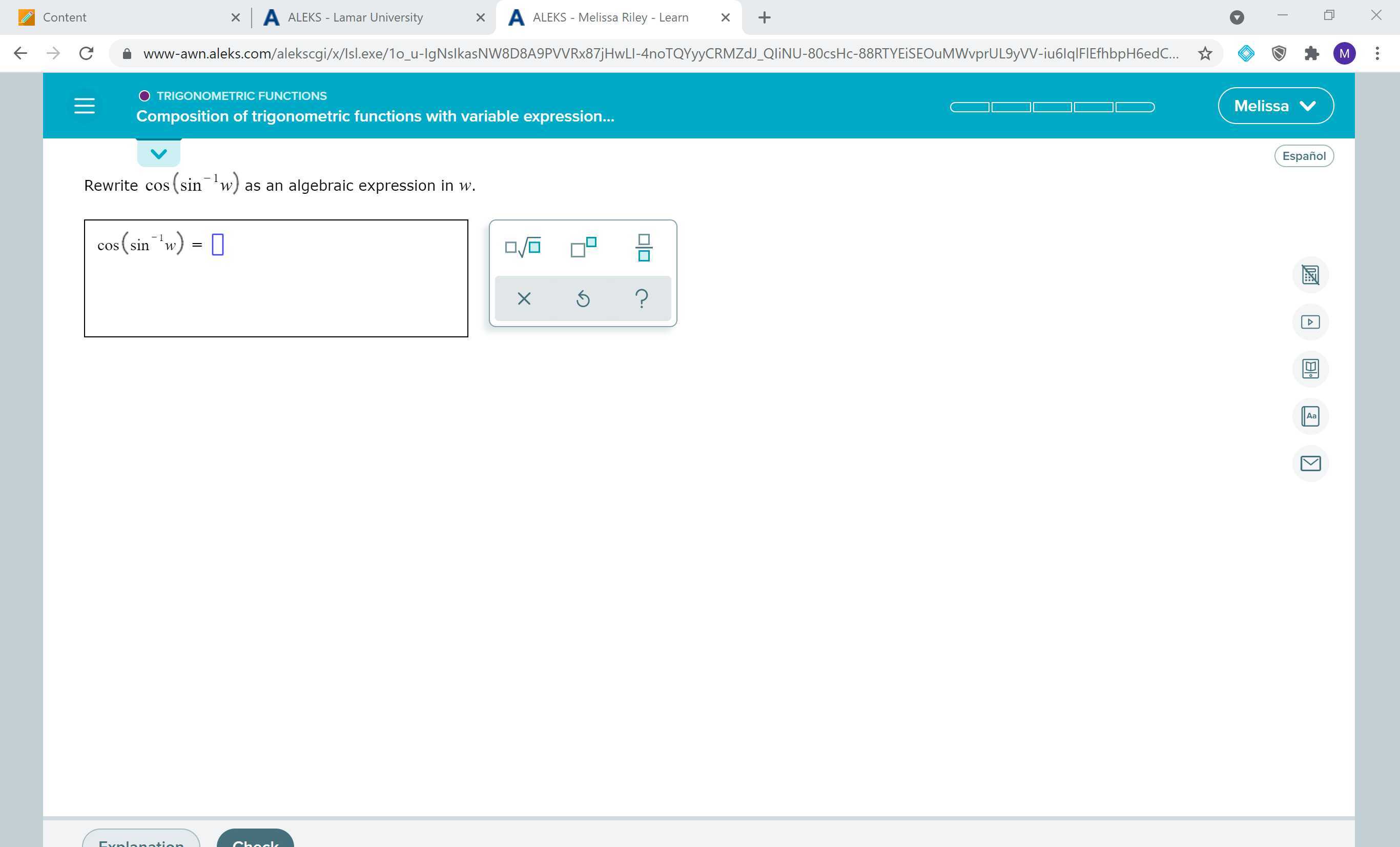The width and height of the screenshot is (1400, 847).
Task: Insert a square root from the math palette
Action: pos(523,247)
